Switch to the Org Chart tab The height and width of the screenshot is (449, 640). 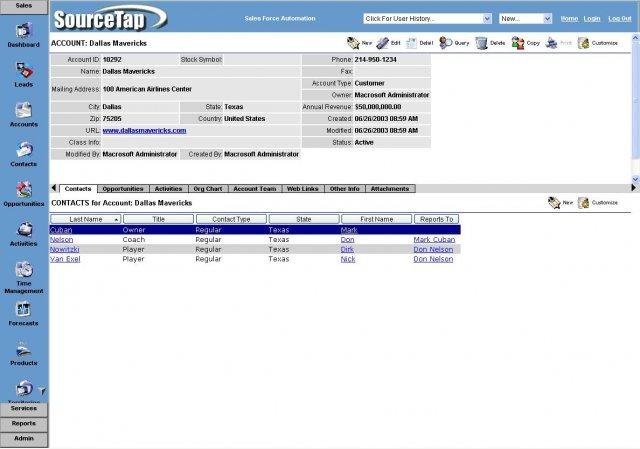click(x=208, y=189)
